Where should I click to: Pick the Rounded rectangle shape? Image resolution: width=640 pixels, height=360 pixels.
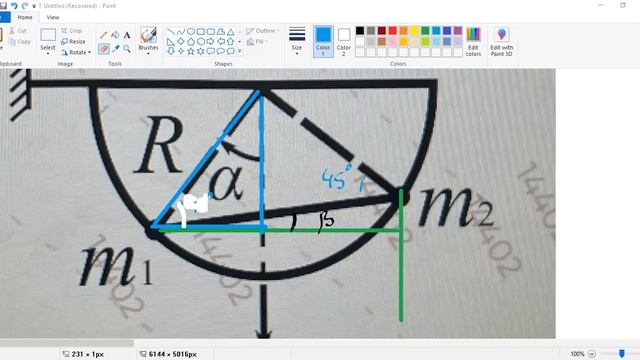tap(211, 31)
